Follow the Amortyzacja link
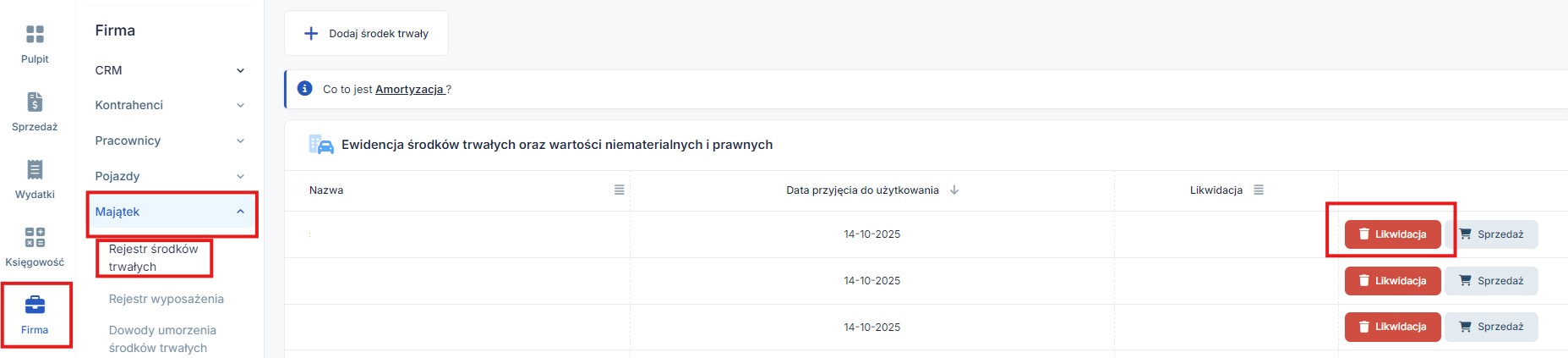The image size is (1568, 358). 409,89
